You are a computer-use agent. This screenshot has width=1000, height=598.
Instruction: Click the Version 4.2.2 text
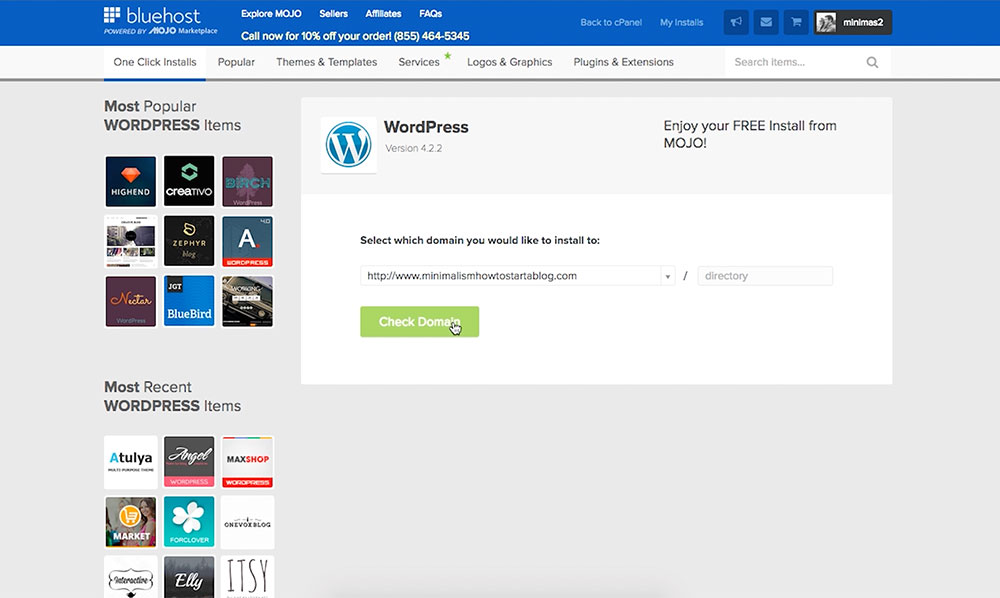tap(413, 148)
